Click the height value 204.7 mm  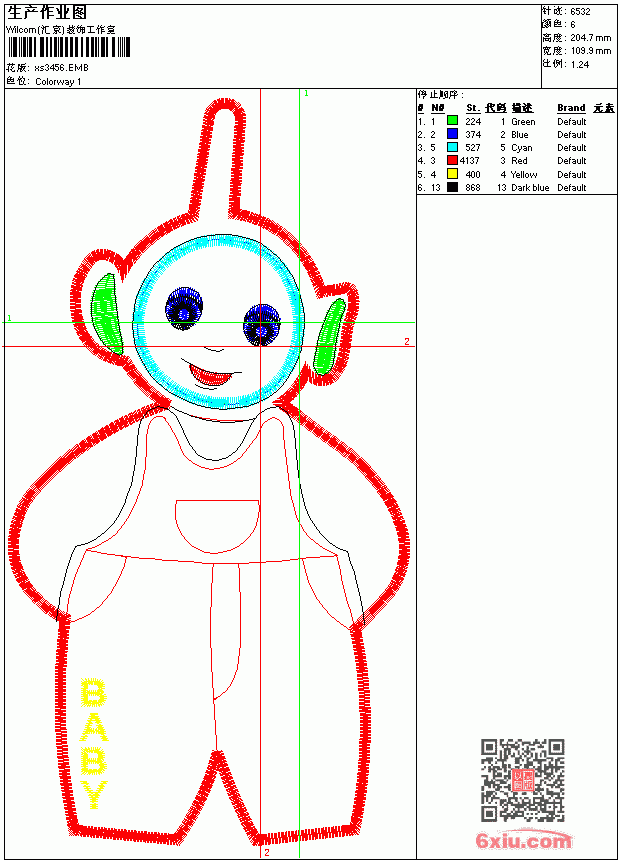(591, 38)
